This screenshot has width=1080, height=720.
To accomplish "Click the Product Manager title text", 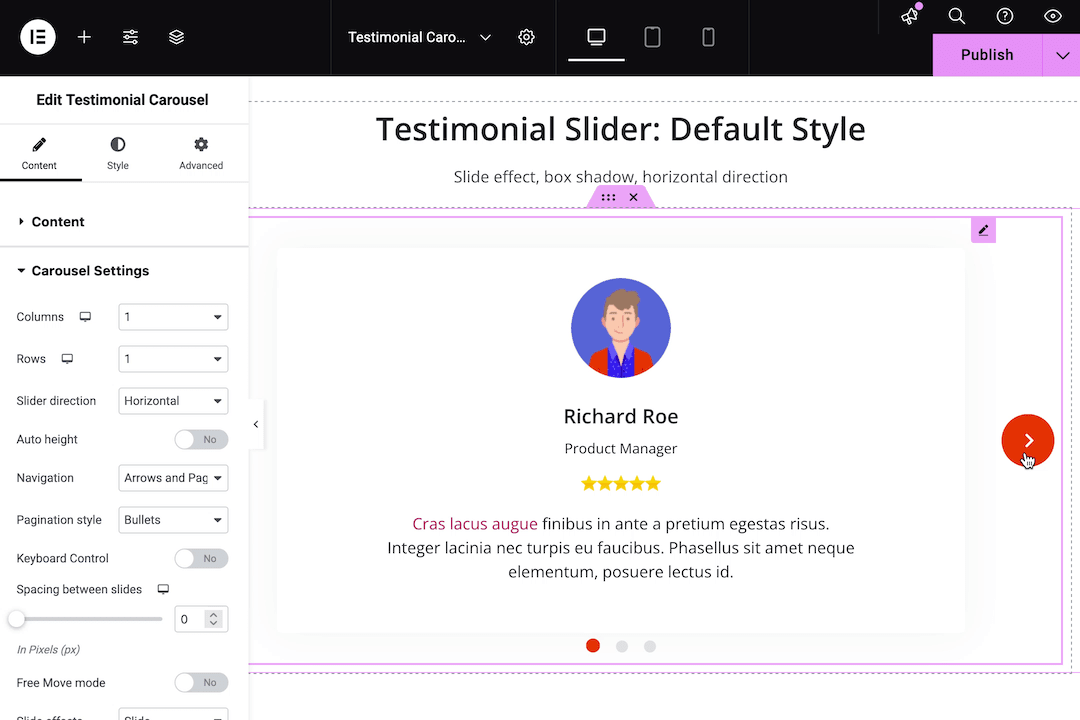I will point(621,449).
